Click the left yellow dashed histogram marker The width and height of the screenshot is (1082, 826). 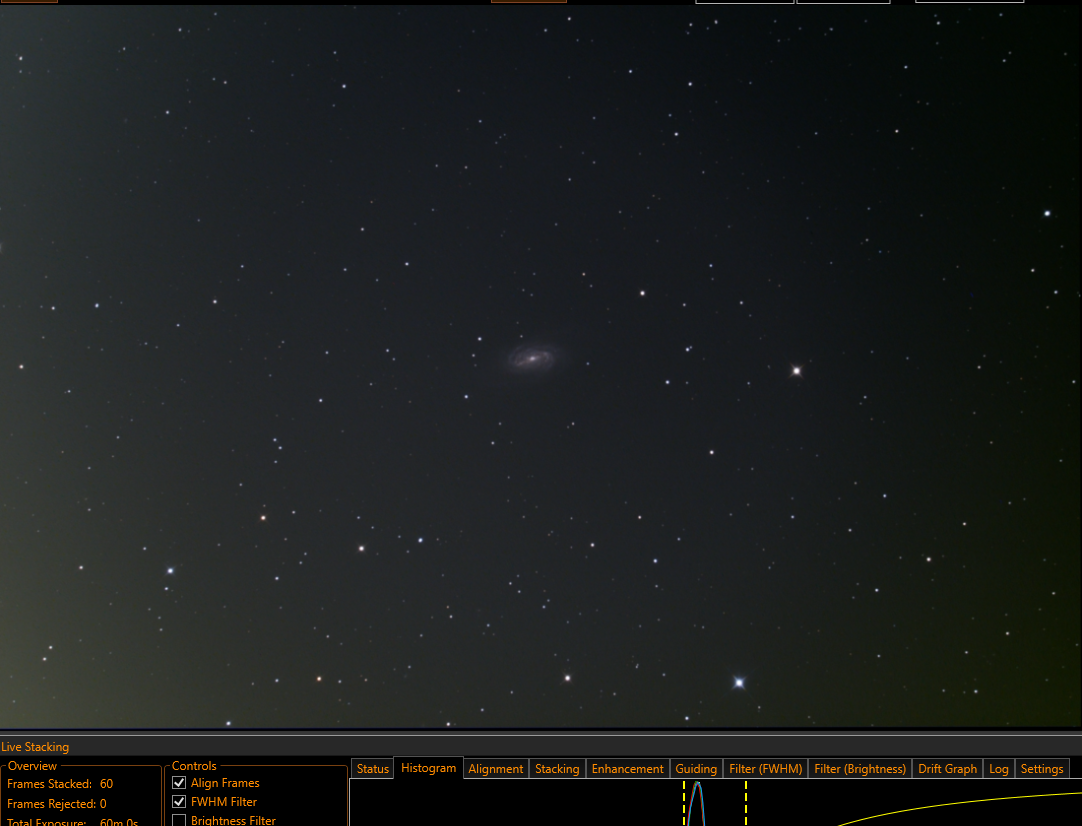(684, 803)
